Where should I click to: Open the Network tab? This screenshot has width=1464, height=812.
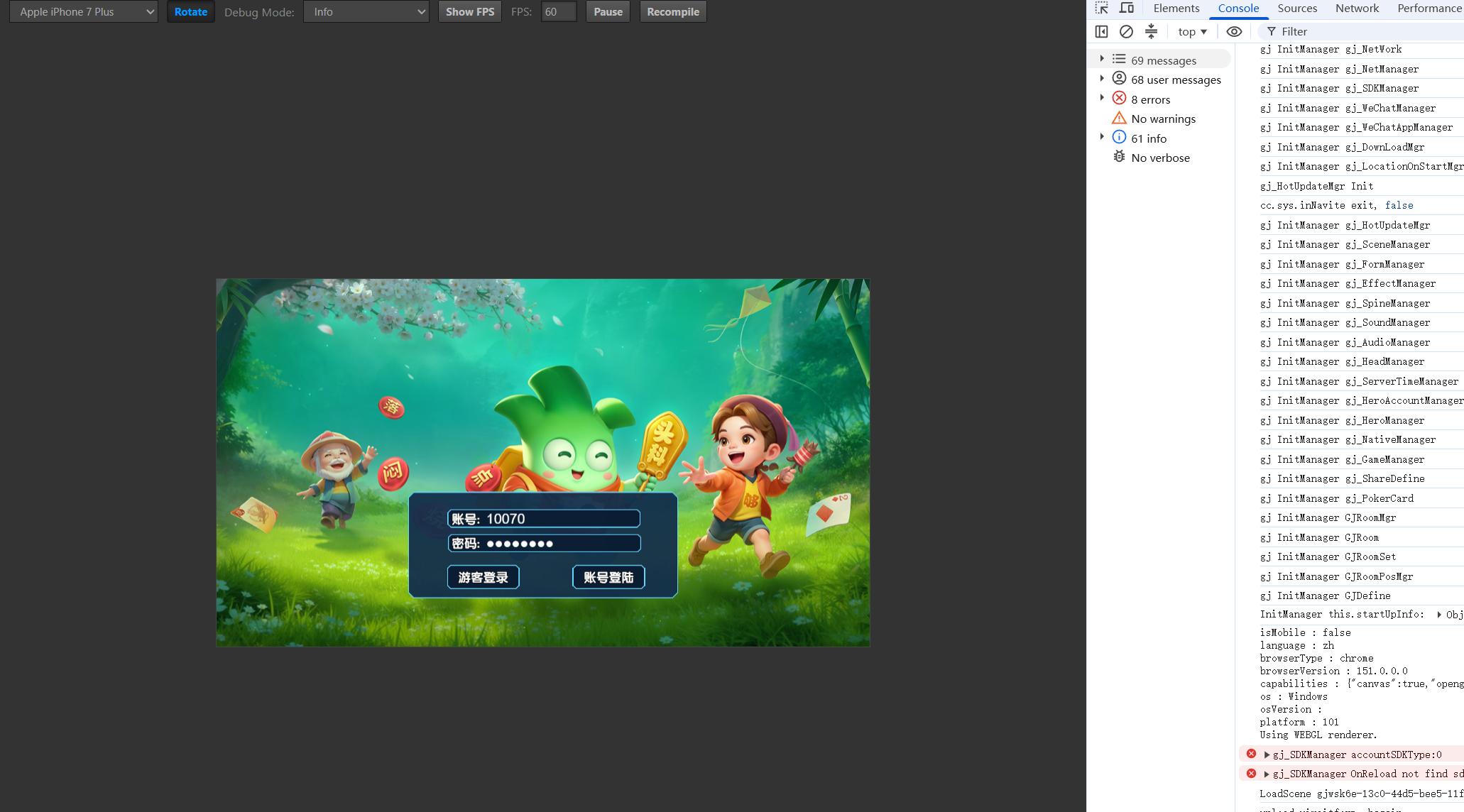point(1357,9)
